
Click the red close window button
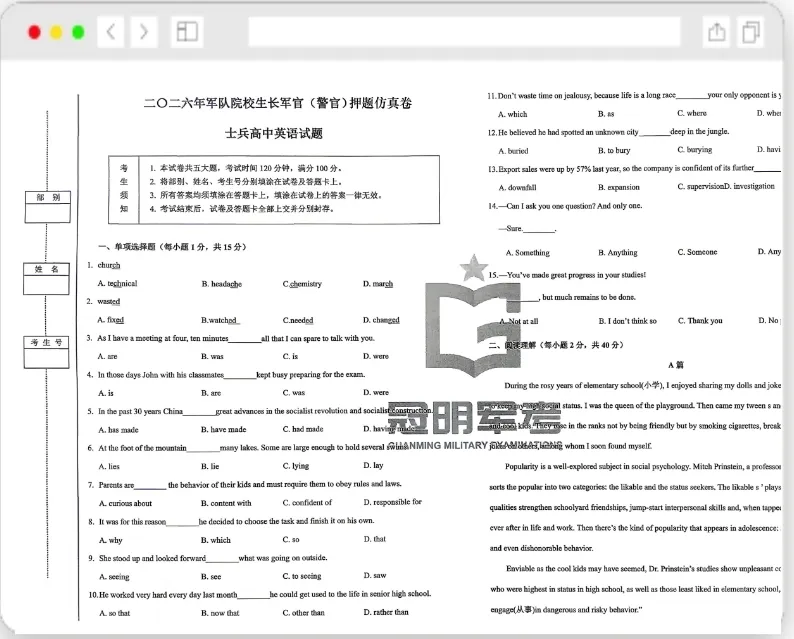coord(34,32)
